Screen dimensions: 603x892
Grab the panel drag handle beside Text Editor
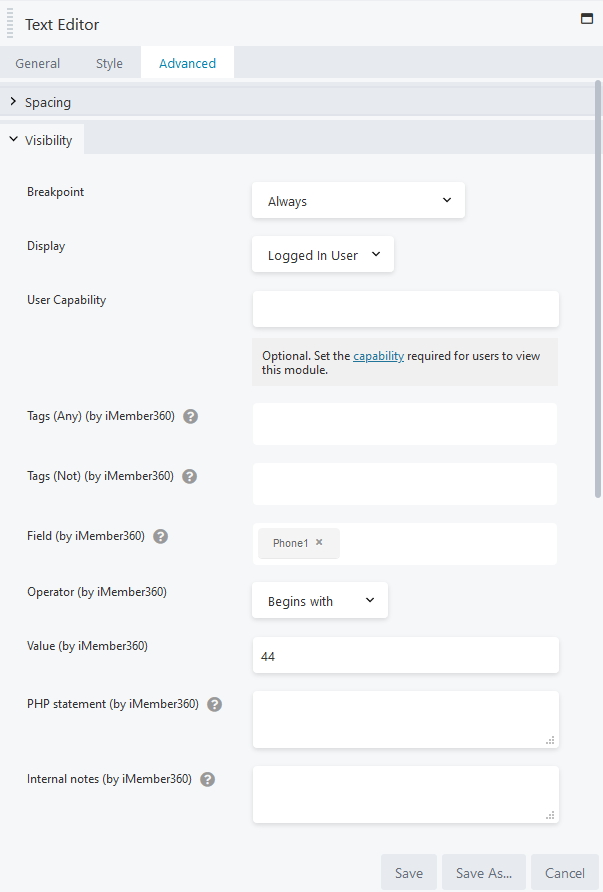point(10,24)
